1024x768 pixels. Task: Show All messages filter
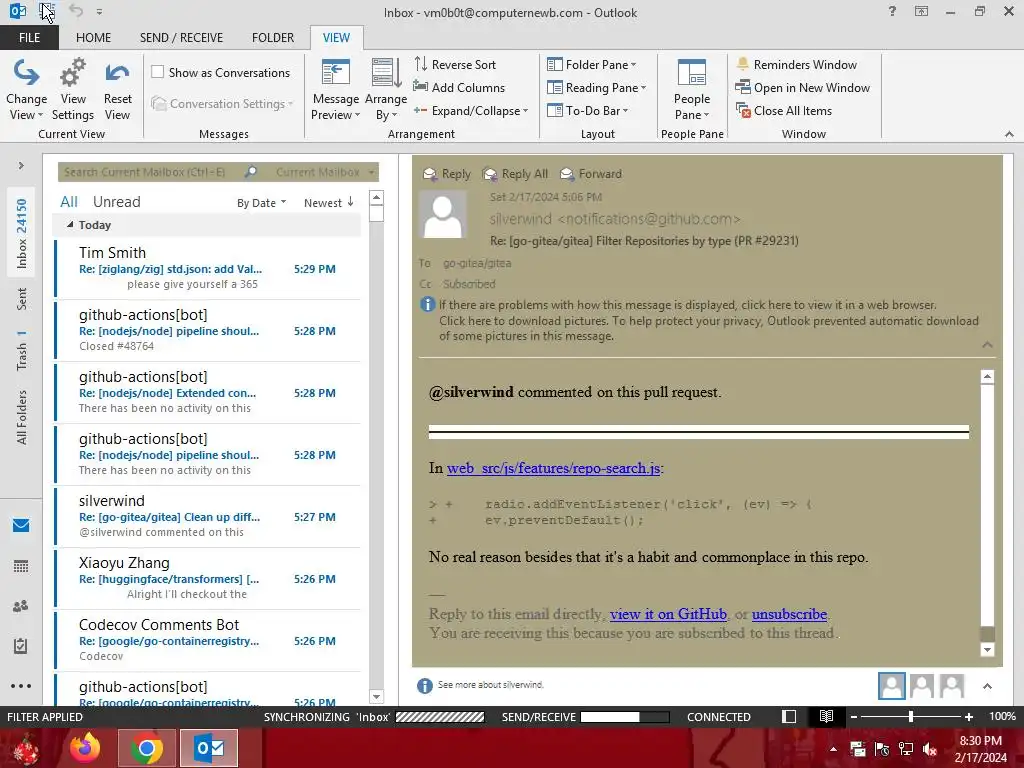click(69, 202)
